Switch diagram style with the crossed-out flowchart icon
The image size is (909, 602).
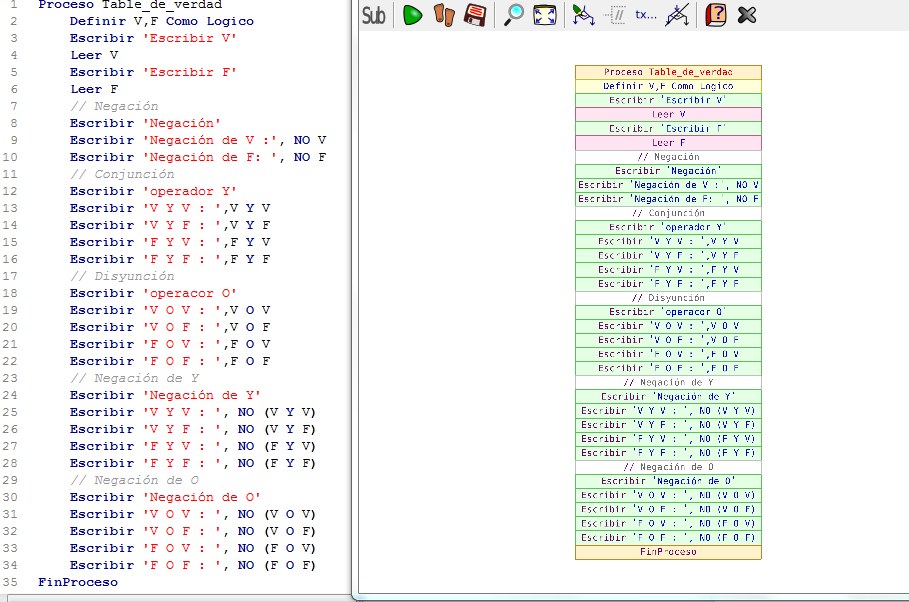point(677,15)
